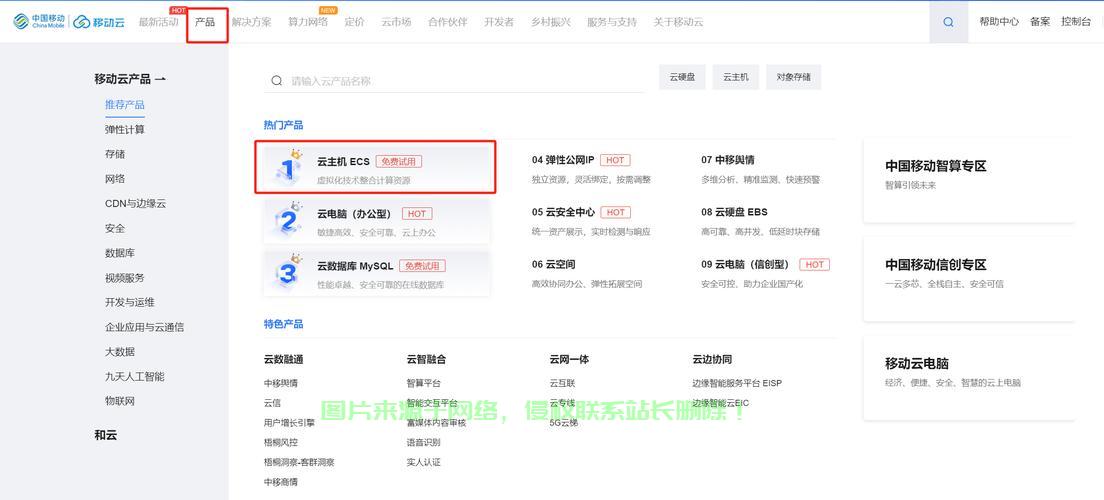
Task: Select 推荐产品 in the sidebar
Action: tap(125, 105)
